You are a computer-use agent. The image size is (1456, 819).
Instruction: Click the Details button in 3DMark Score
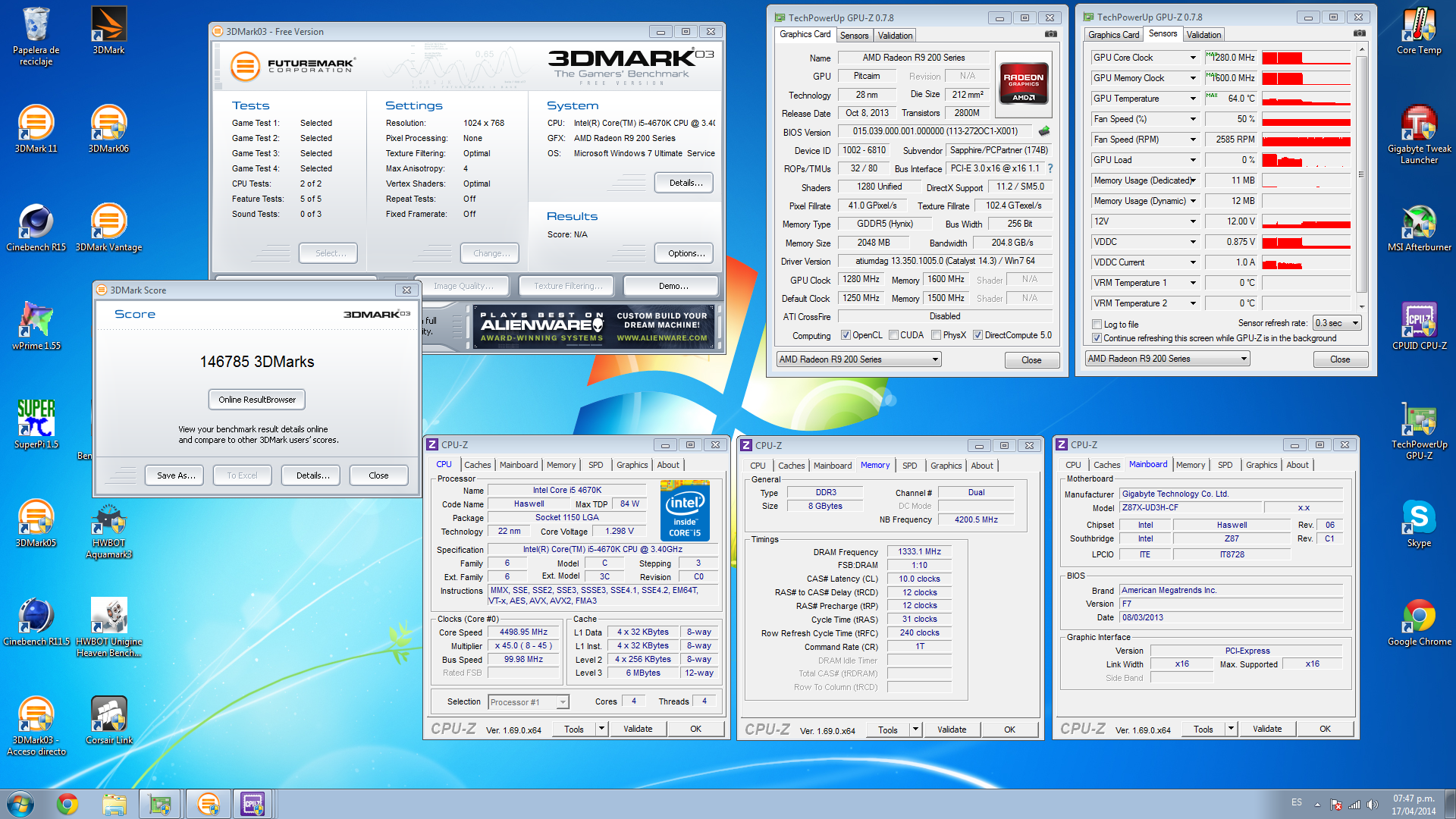[312, 475]
